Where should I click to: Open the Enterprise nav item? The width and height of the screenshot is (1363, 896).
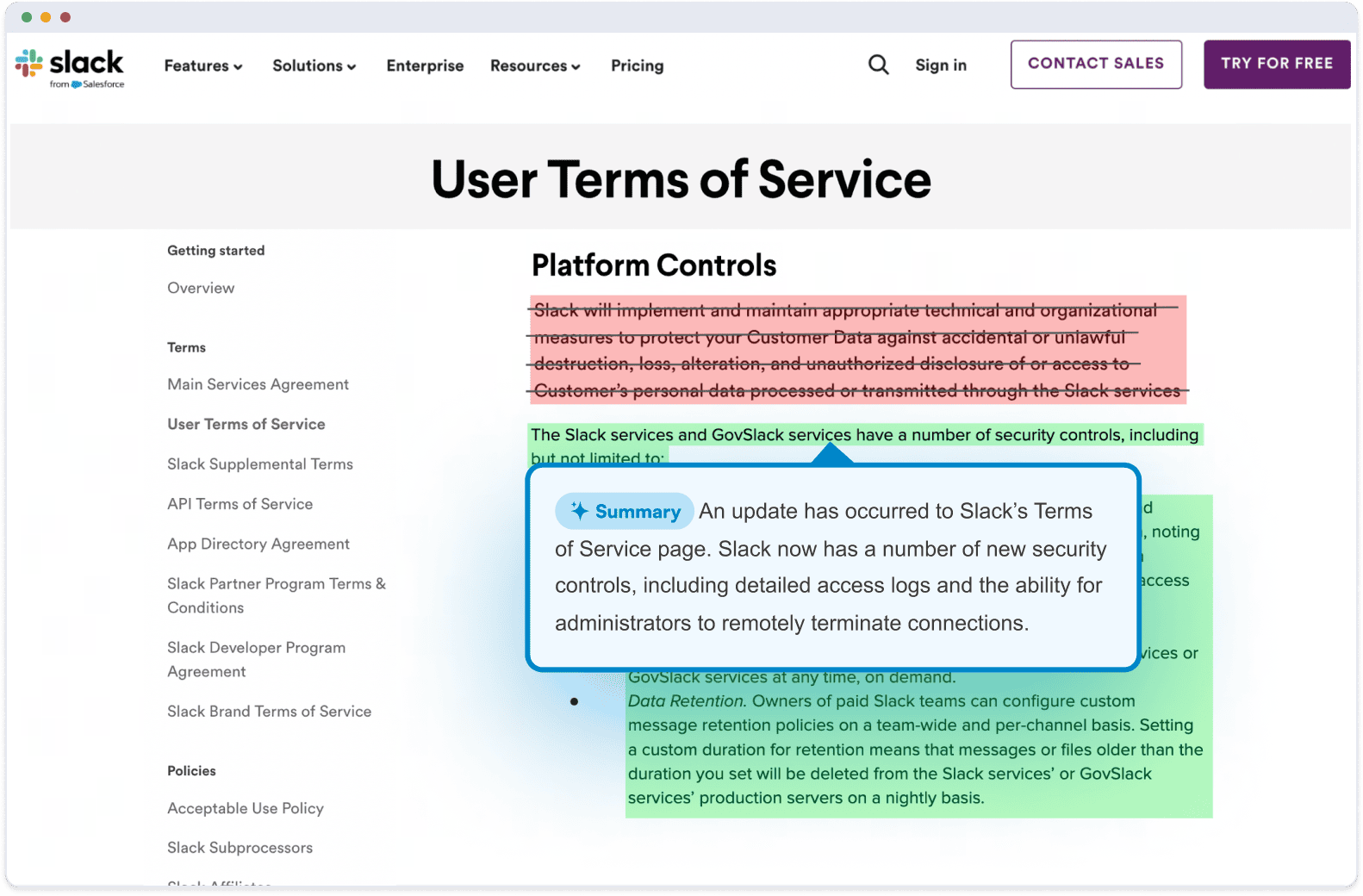pyautogui.click(x=425, y=65)
